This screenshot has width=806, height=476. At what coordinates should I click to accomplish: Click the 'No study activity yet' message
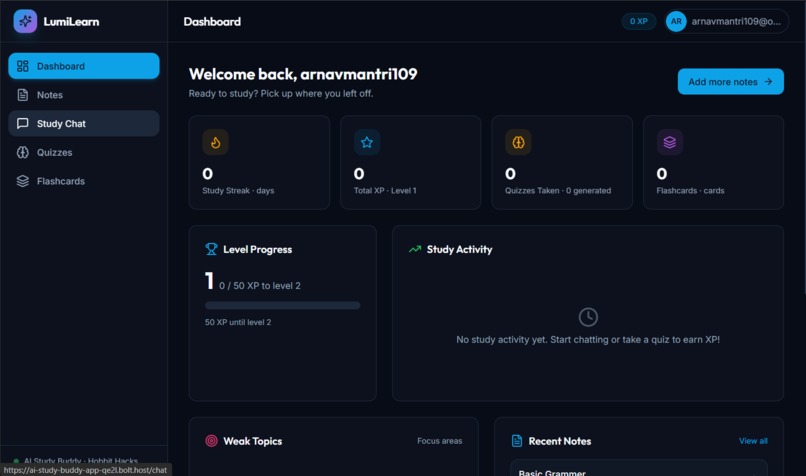coord(588,340)
